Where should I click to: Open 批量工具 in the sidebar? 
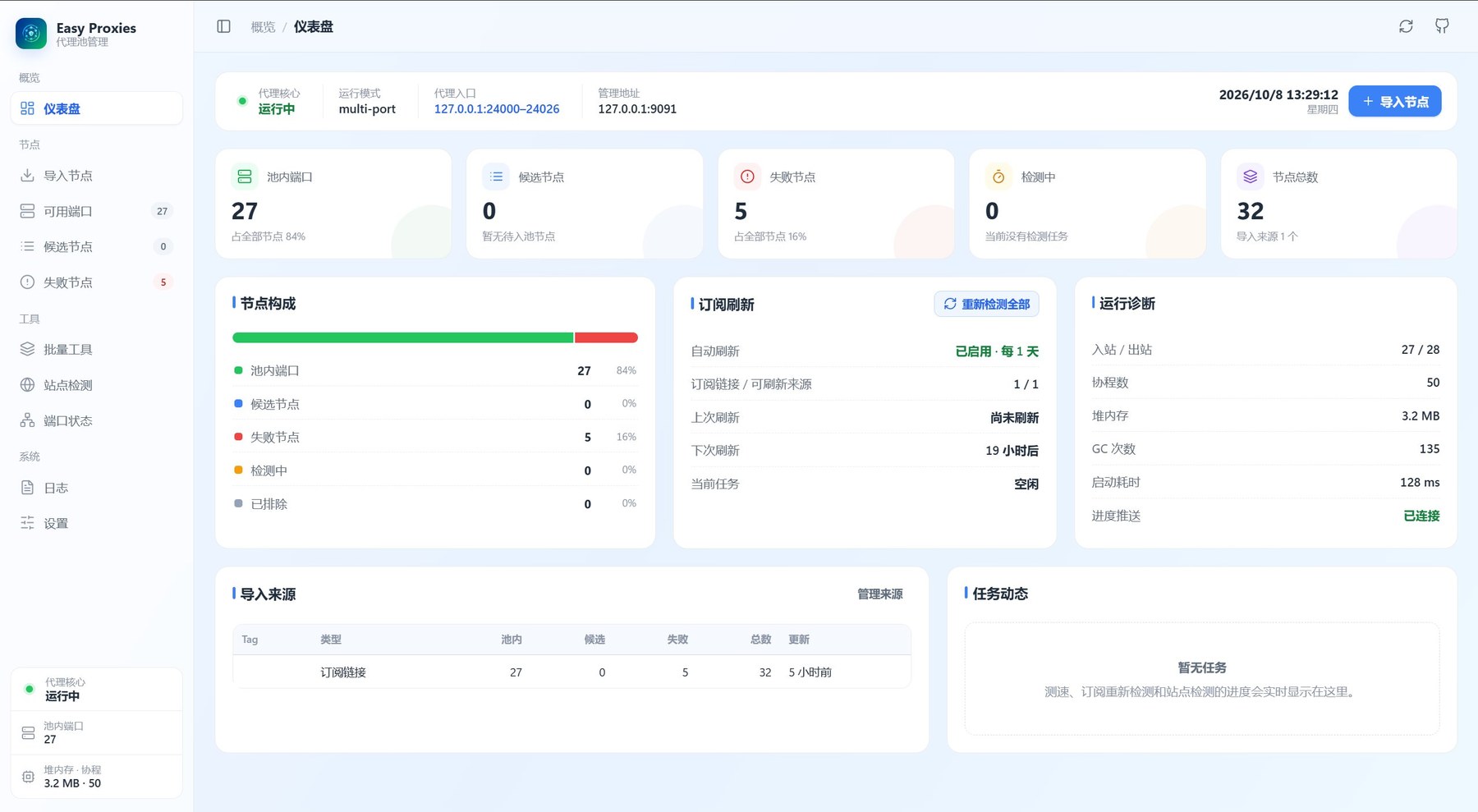pyautogui.click(x=96, y=350)
